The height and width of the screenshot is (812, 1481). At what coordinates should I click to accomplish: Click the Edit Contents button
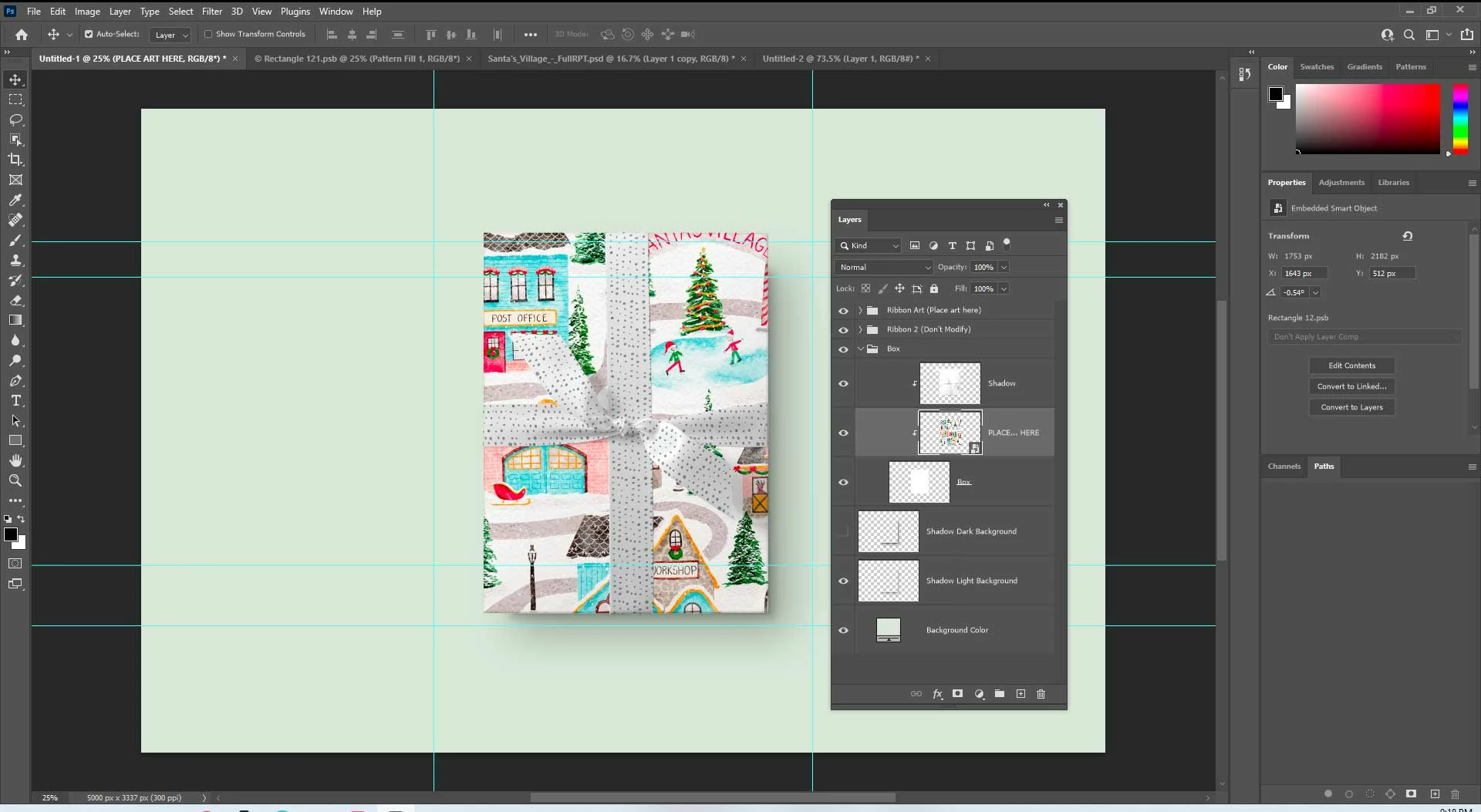pyautogui.click(x=1351, y=366)
